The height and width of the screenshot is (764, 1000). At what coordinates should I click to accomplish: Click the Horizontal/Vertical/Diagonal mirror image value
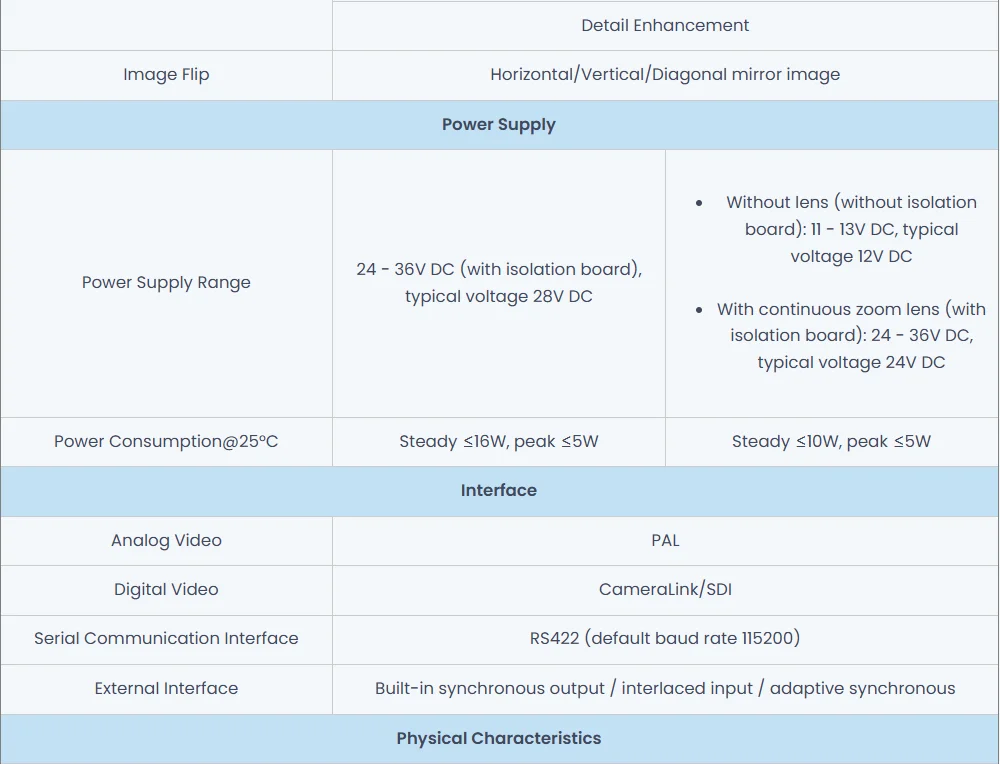[x=665, y=75]
